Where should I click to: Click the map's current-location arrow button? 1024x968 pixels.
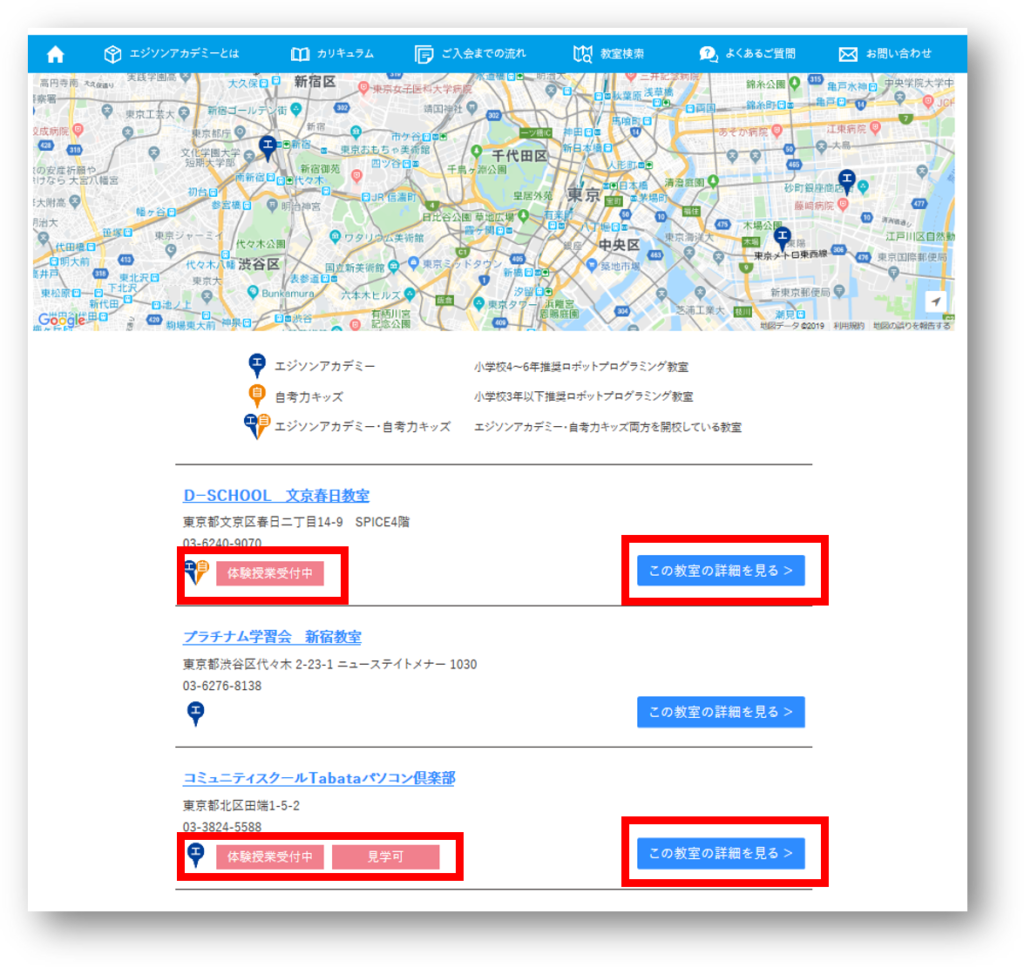tap(936, 302)
